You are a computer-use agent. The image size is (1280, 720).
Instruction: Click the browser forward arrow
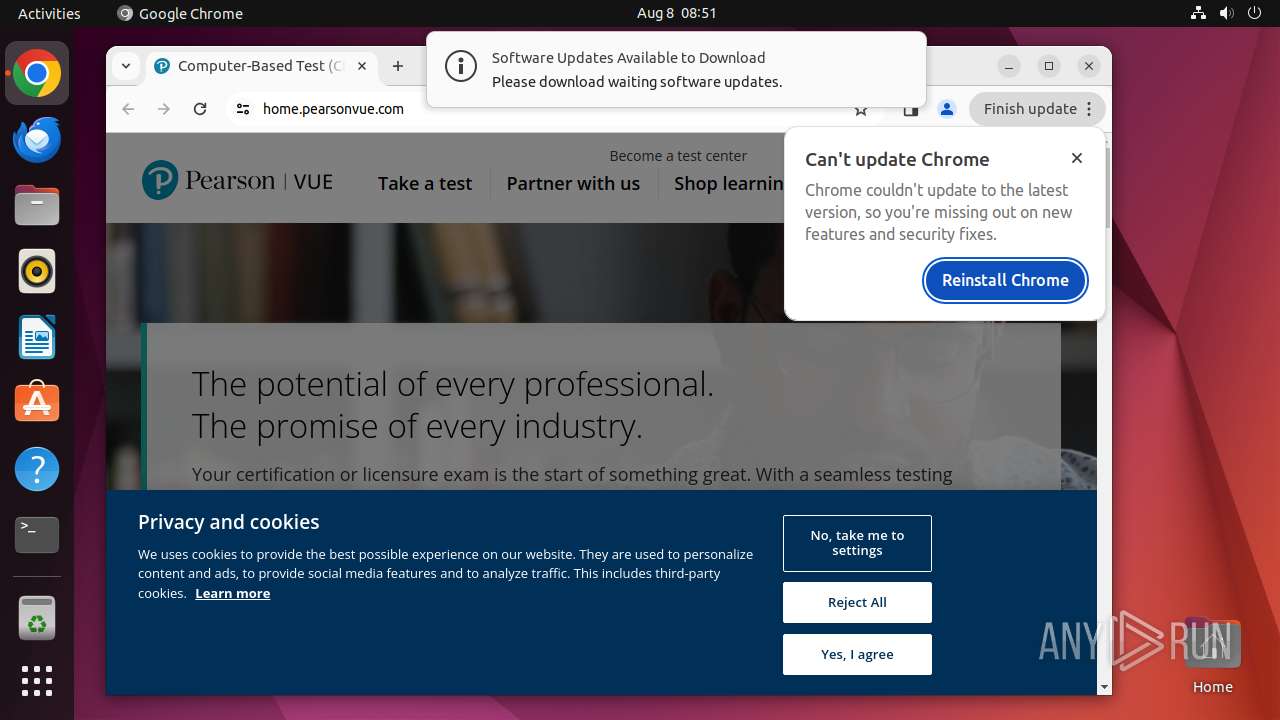(164, 109)
